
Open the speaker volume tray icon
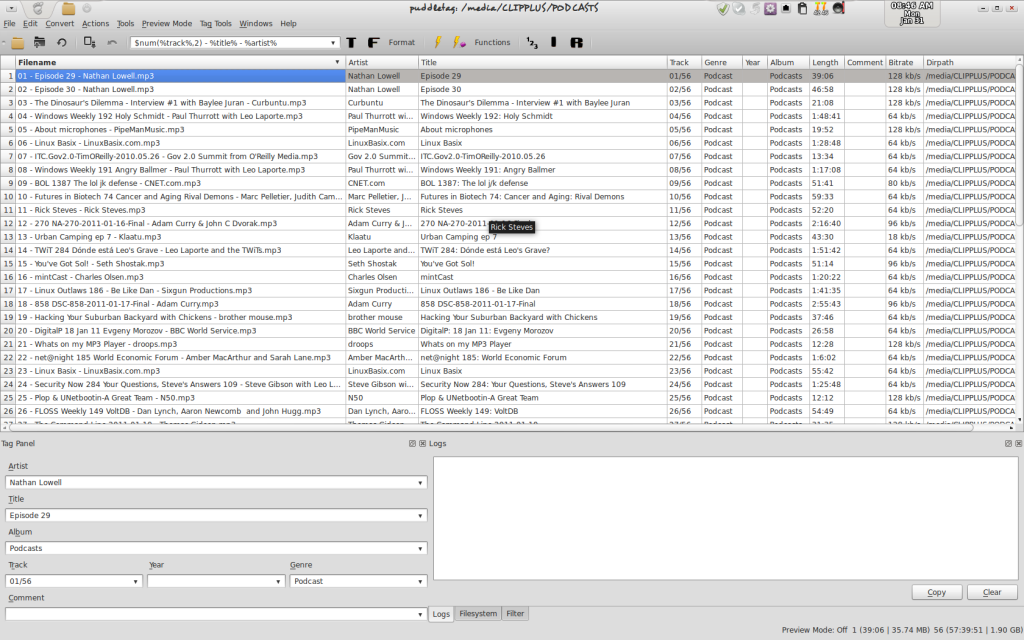click(838, 9)
